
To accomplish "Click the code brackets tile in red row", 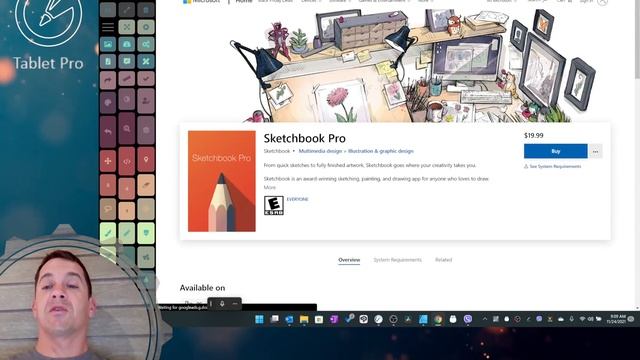I will coord(127,161).
